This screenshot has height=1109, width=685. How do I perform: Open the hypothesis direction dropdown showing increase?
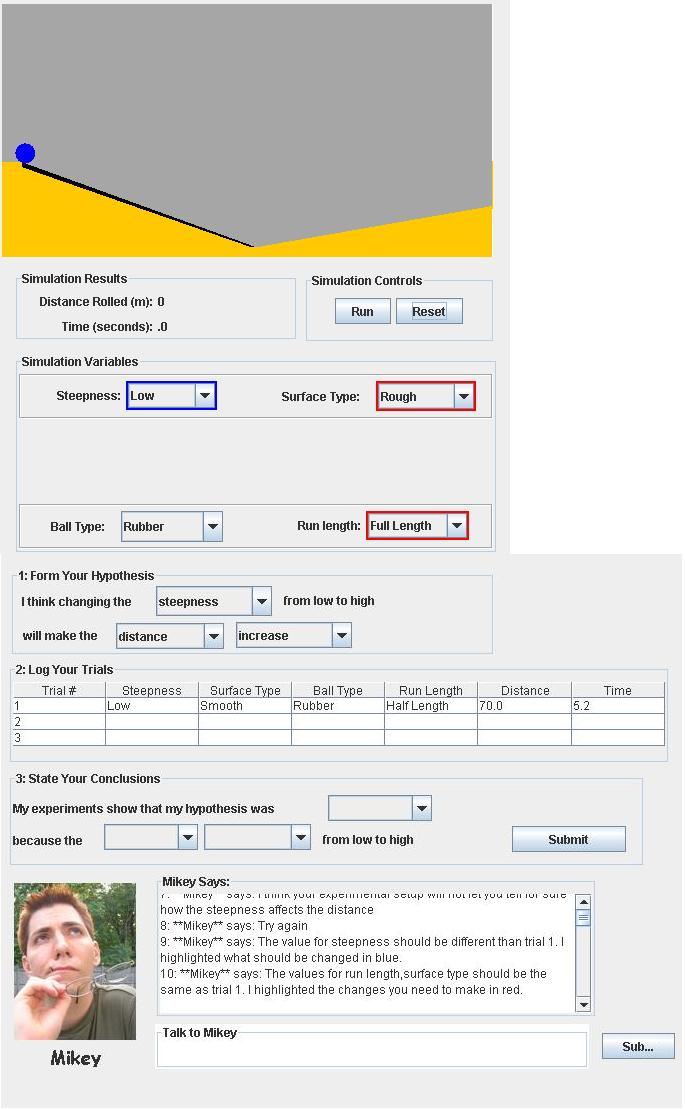[294, 636]
